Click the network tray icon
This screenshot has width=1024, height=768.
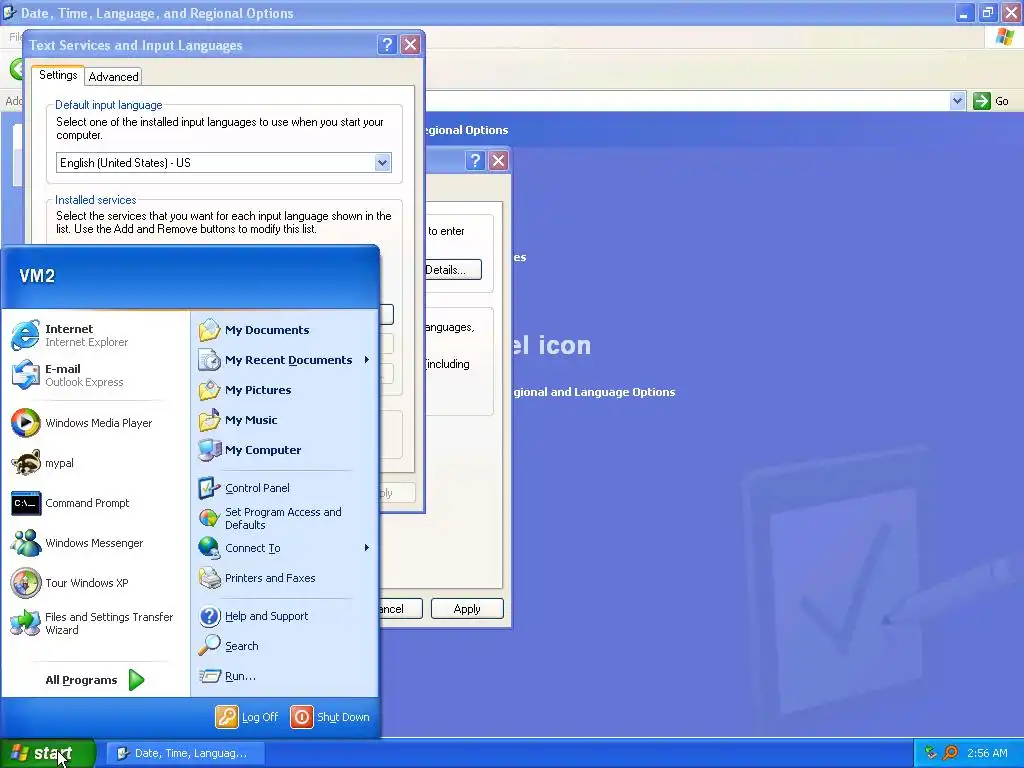pyautogui.click(x=931, y=753)
